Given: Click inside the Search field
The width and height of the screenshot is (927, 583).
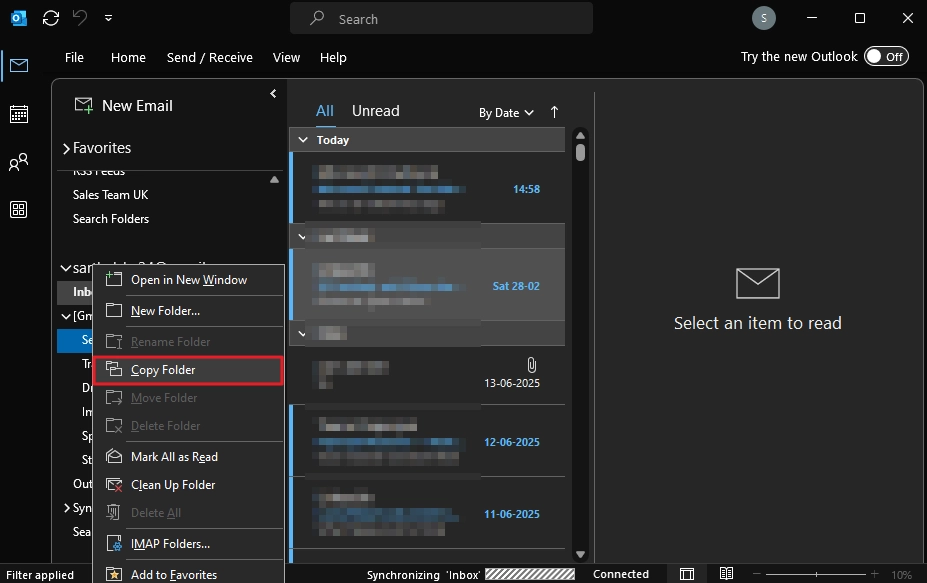Looking at the screenshot, I should click(440, 18).
